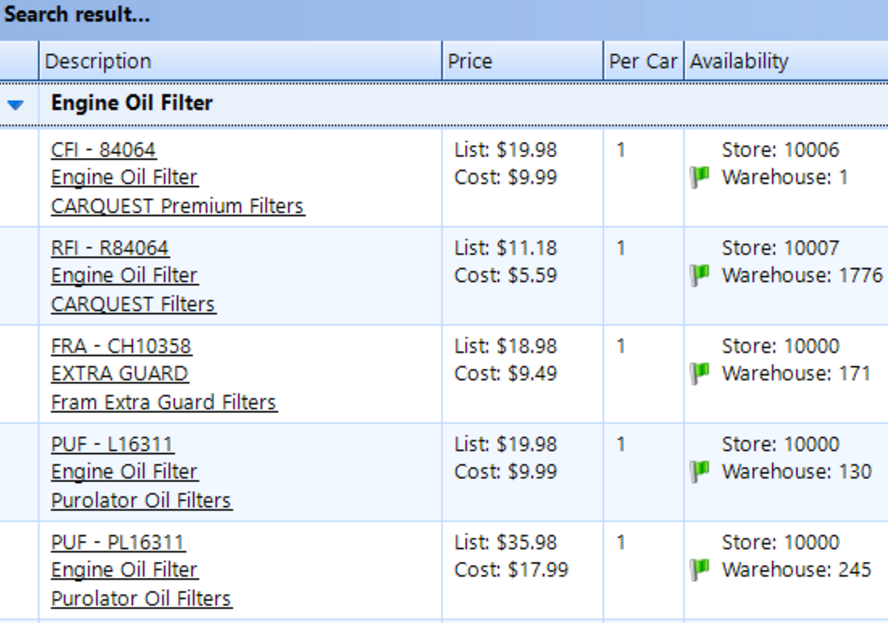Click green flag next to Warehouse: 1
Viewport: 888px width, 623px height.
700,177
